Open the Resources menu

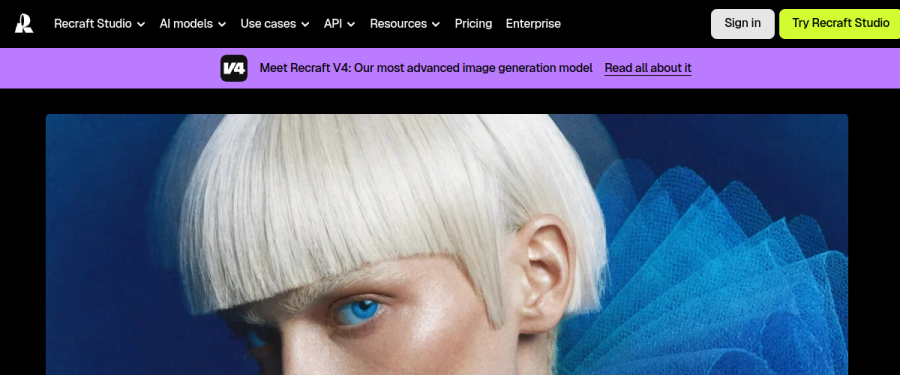[x=405, y=24]
